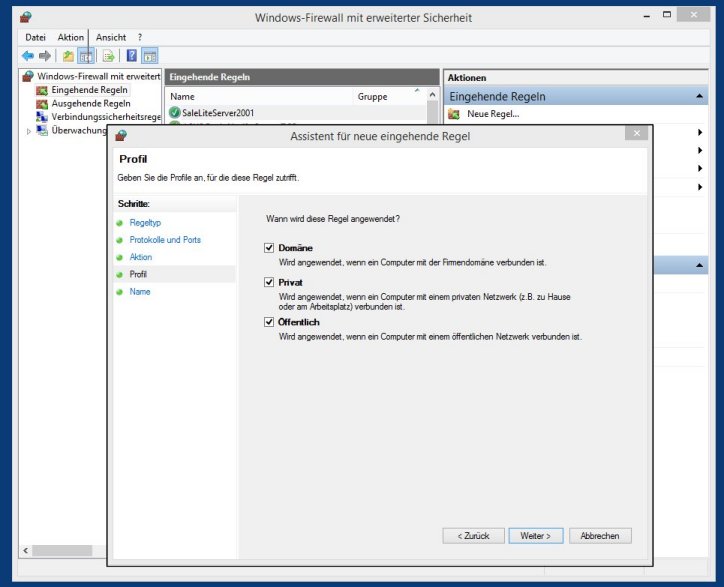Select Ausgehende Regeln in the left tree
This screenshot has height=587, width=724.
pyautogui.click(x=90, y=103)
